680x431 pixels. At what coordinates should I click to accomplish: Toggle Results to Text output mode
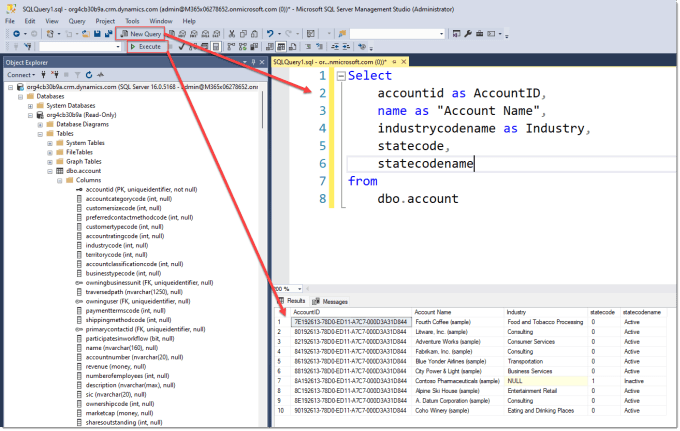[270, 46]
